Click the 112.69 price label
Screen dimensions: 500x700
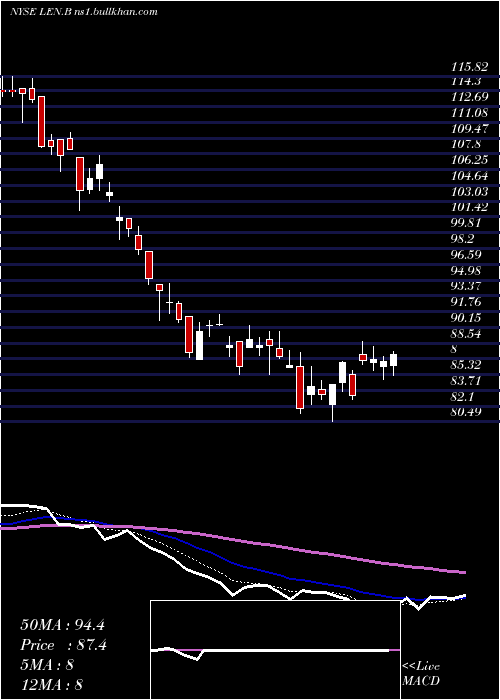(x=469, y=96)
